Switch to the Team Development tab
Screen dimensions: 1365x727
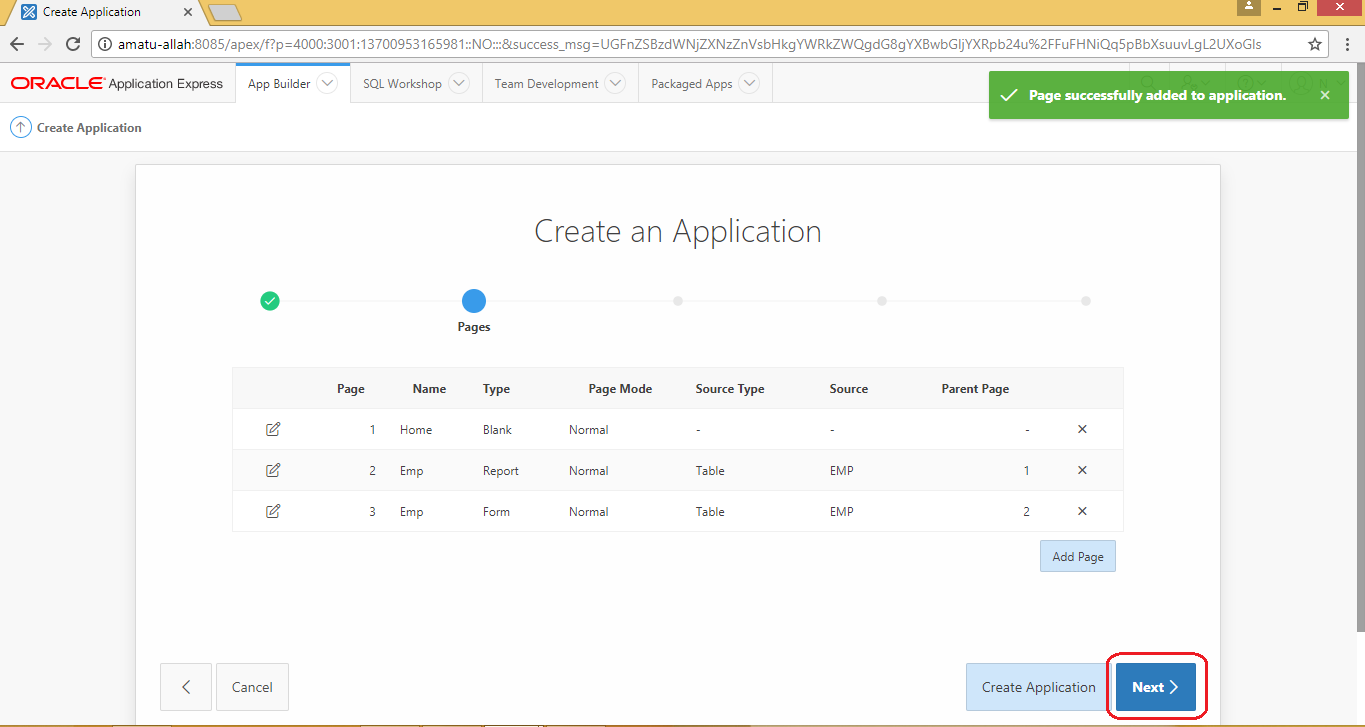click(548, 83)
